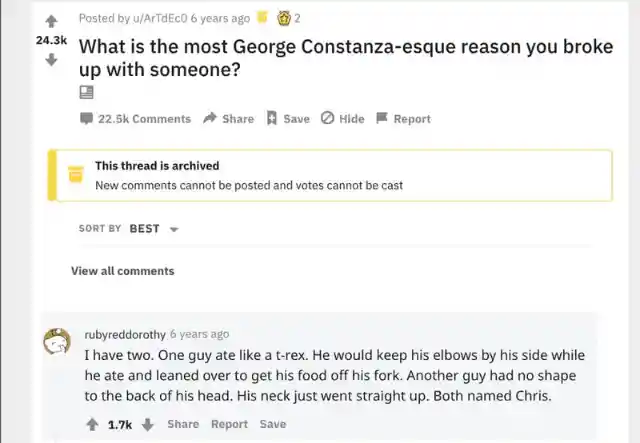640x443 pixels.
Task: Downvote rubyreddorothy's comment
Action: pos(147,424)
